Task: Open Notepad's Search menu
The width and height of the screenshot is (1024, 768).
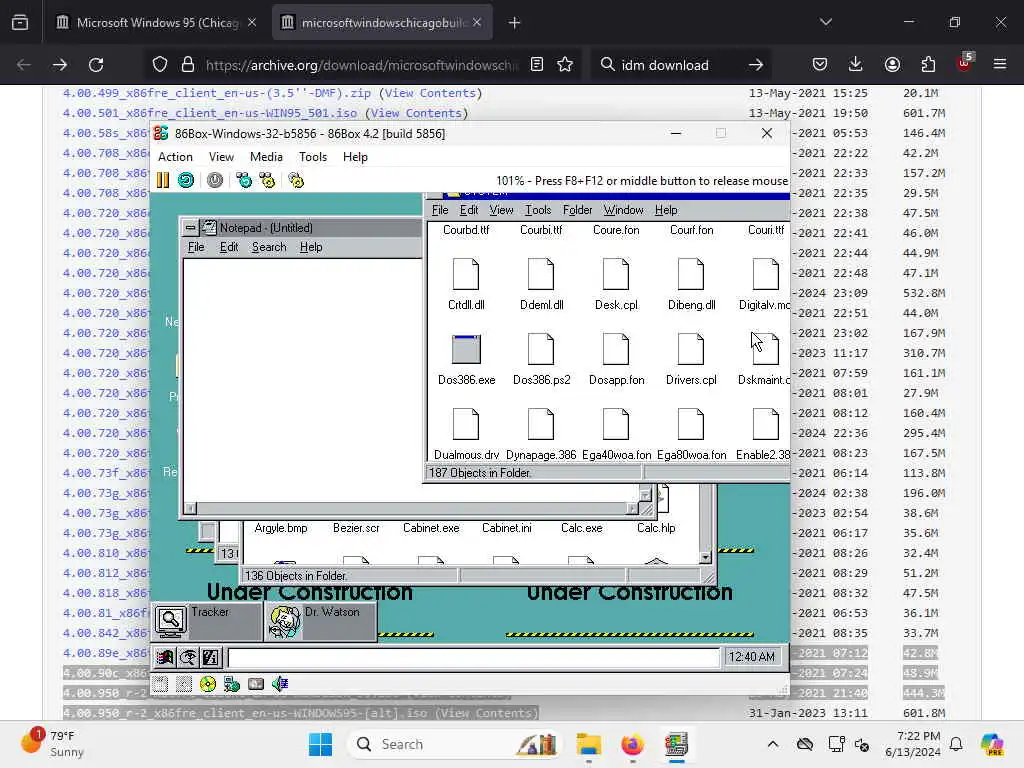Action: pos(269,247)
